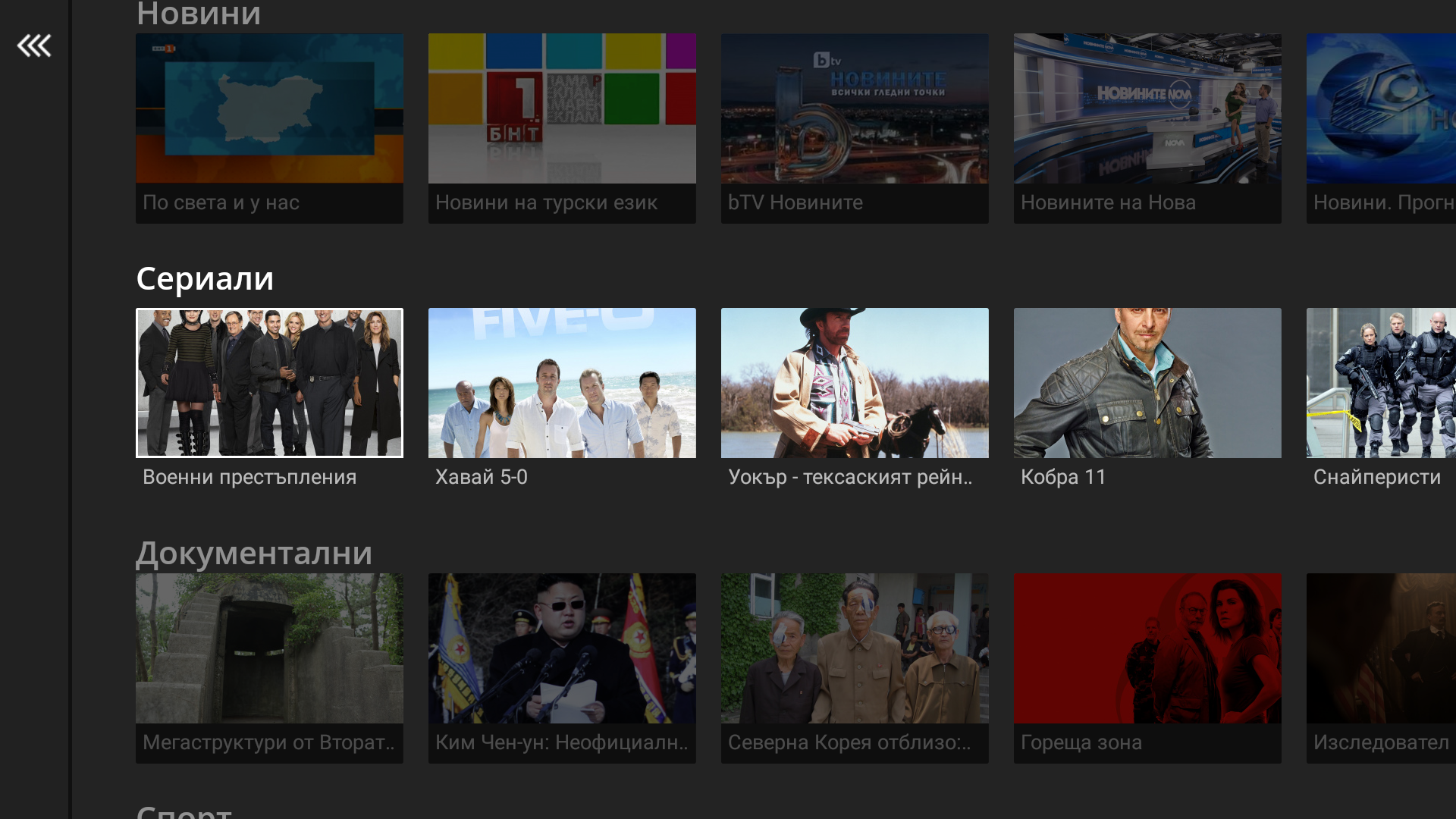
Task: Select Снайперисти series thumbnail
Action: [1380, 382]
